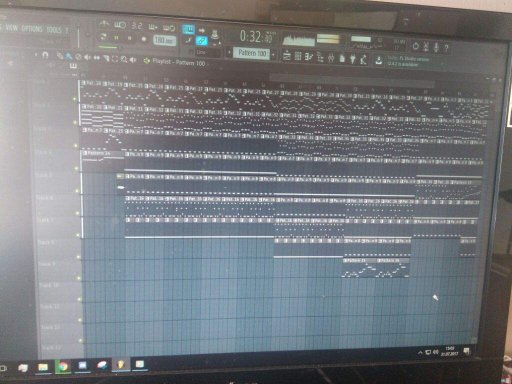Image resolution: width=512 pixels, height=384 pixels.
Task: Select the playlist zoom tool
Action: (124, 59)
